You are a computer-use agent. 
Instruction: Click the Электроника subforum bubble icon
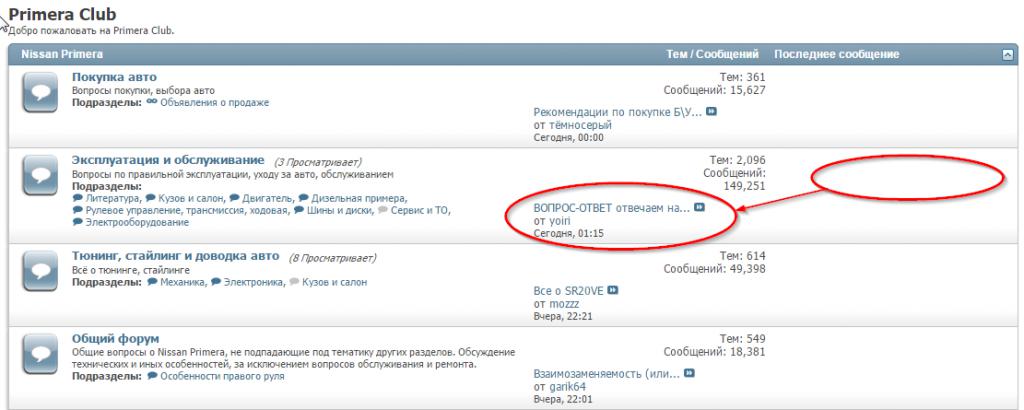[x=216, y=282]
